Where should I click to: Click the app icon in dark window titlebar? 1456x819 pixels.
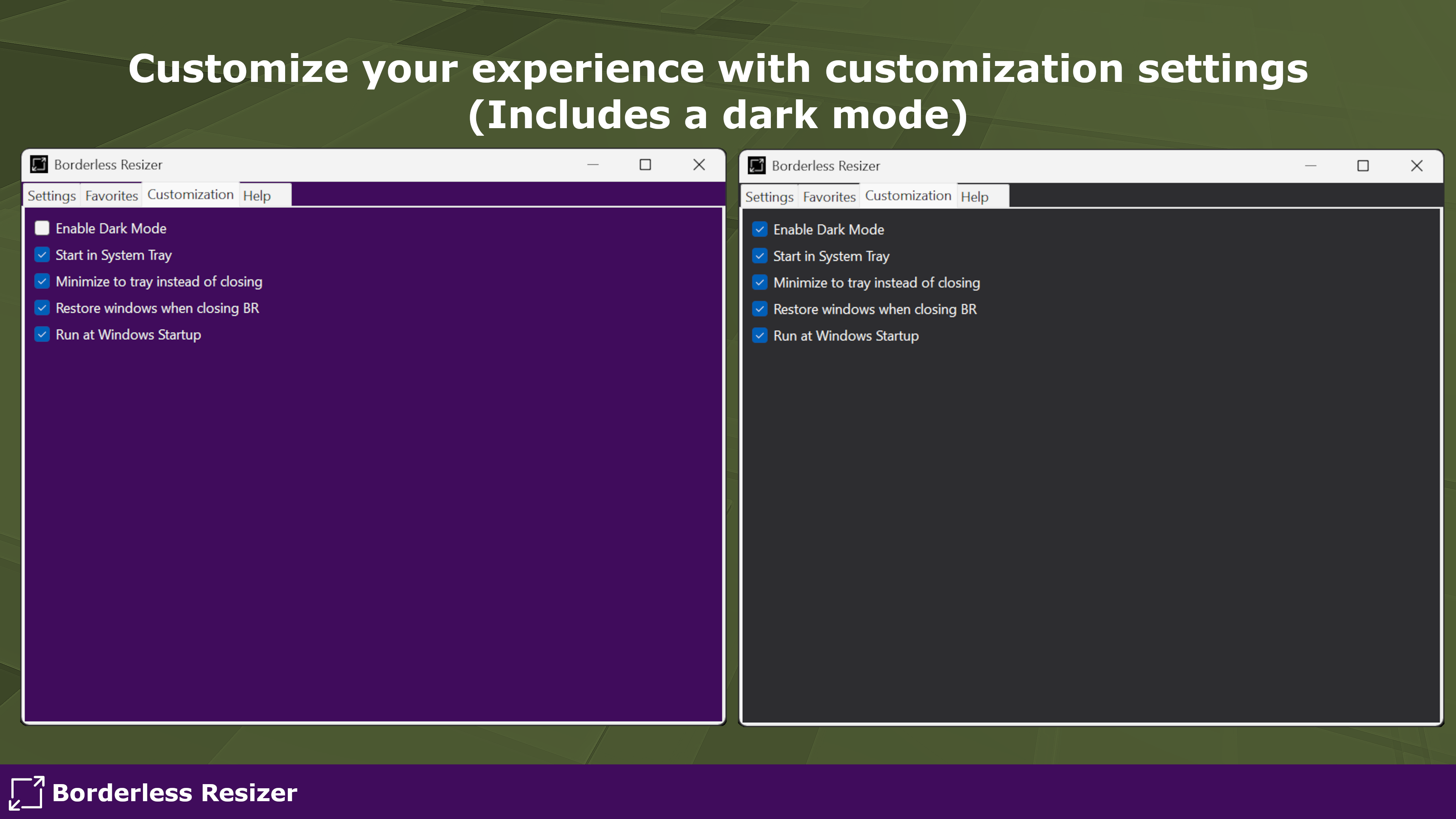[756, 166]
